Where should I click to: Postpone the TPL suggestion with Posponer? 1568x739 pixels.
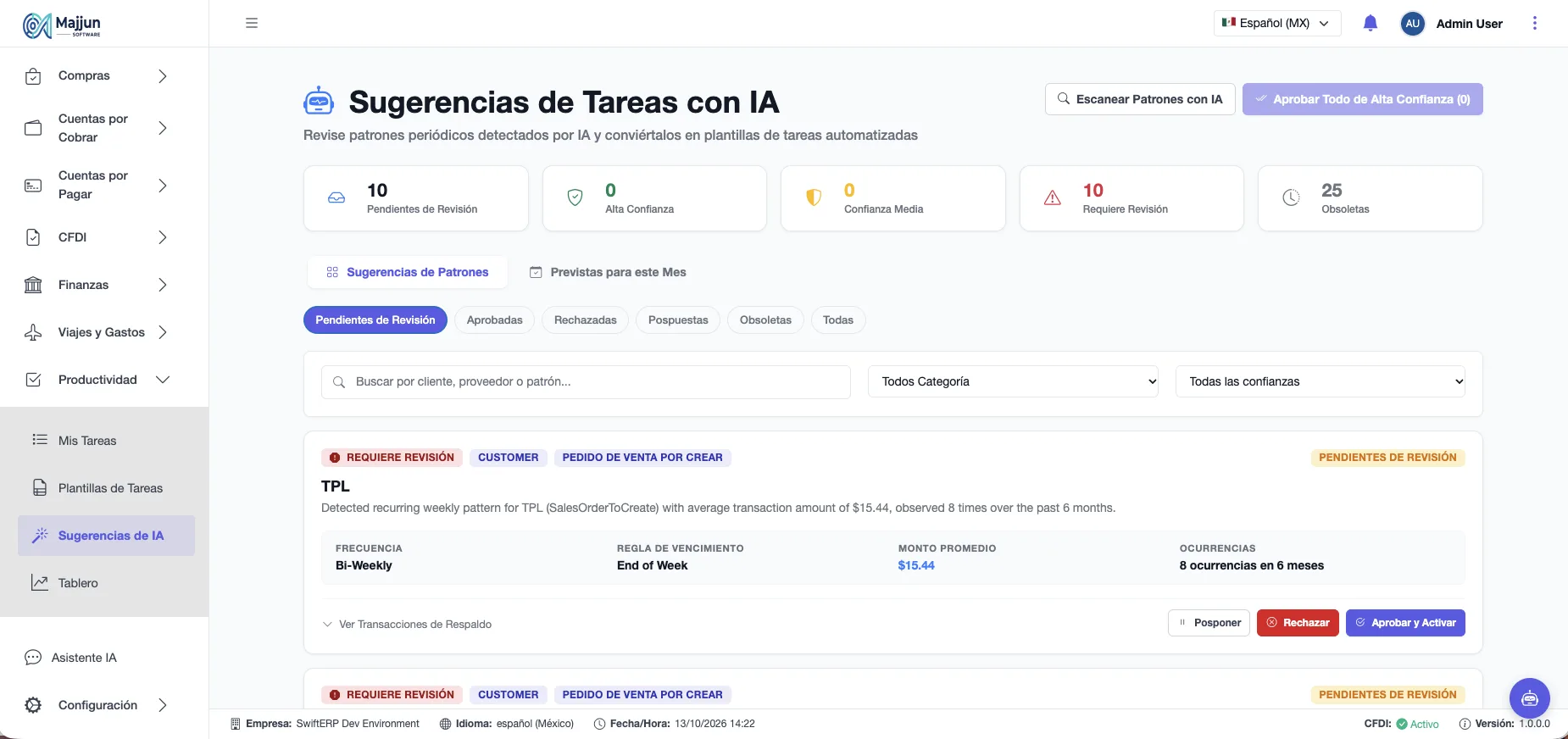click(1209, 623)
